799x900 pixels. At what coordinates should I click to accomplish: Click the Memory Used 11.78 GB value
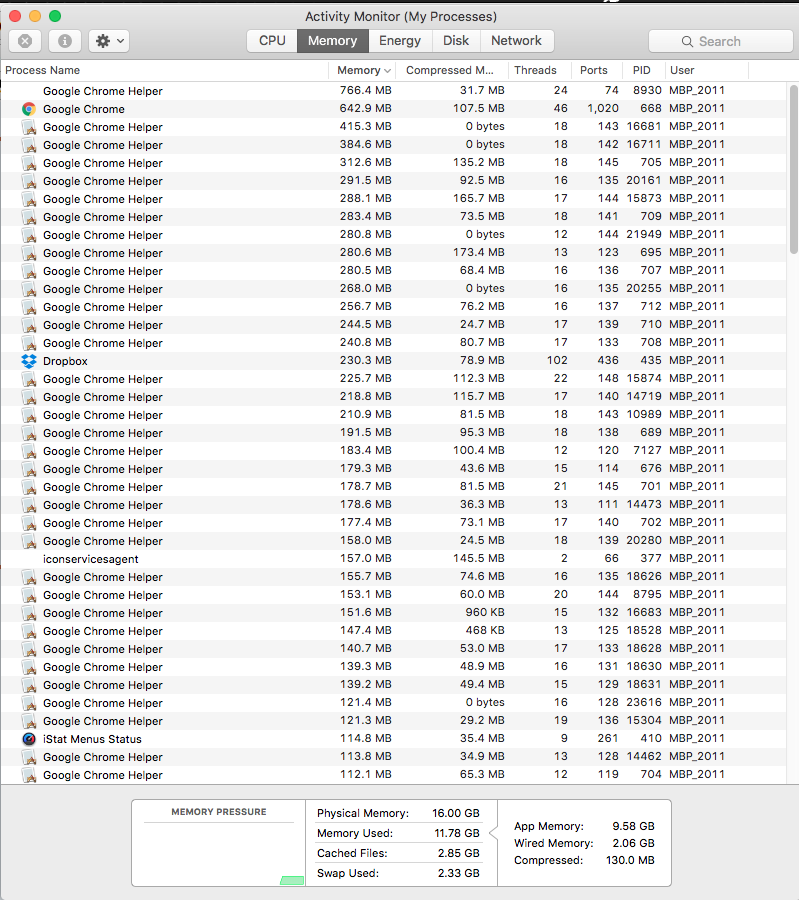[x=457, y=833]
